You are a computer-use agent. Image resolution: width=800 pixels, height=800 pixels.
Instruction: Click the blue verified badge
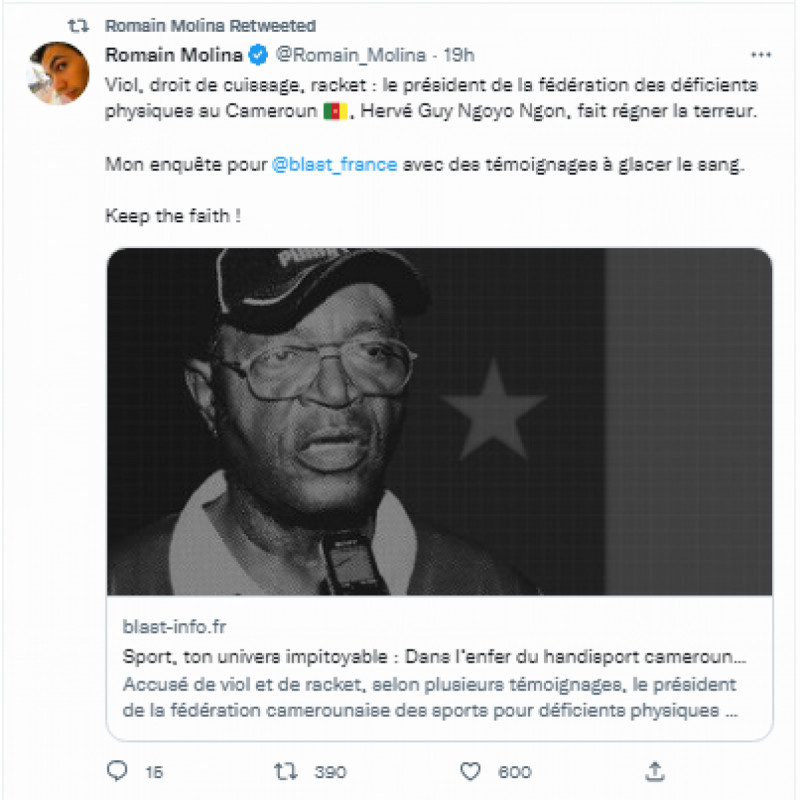pos(258,55)
